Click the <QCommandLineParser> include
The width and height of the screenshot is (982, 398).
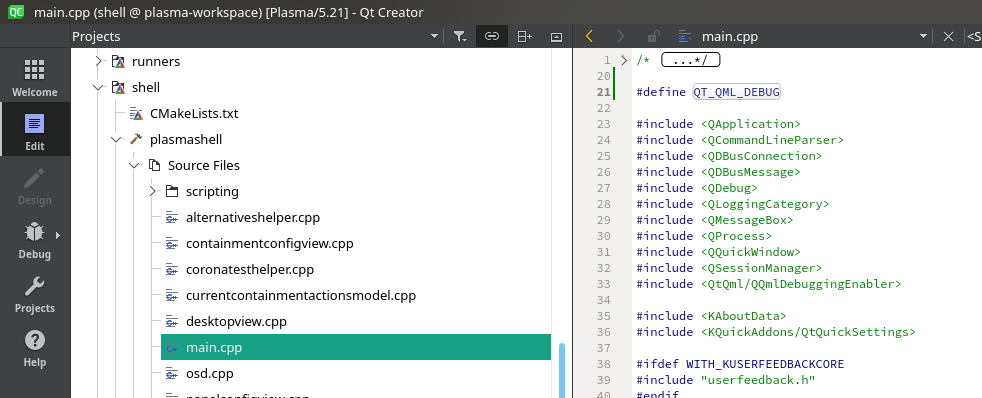(x=772, y=140)
